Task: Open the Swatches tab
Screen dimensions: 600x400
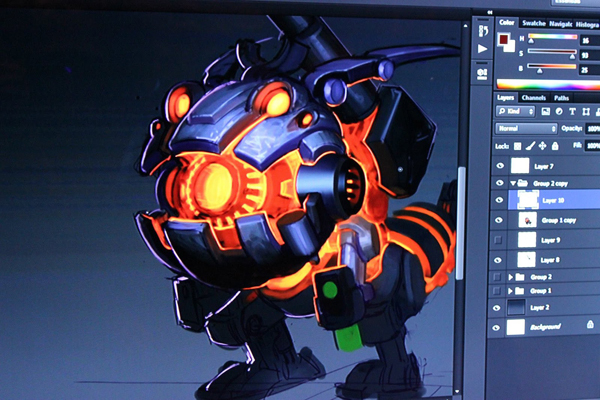Action: [x=533, y=23]
